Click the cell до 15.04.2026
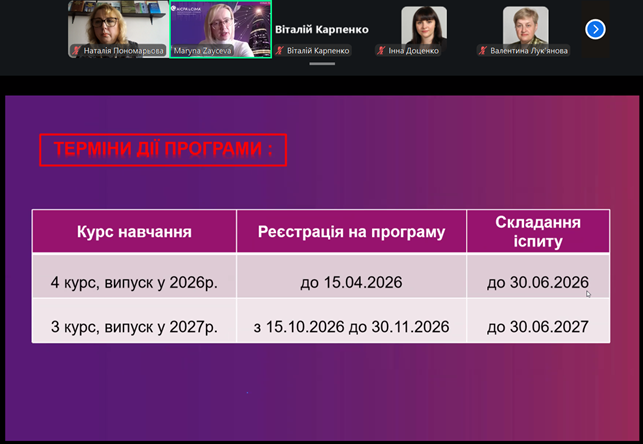Image resolution: width=643 pixels, height=444 pixels. click(x=351, y=283)
